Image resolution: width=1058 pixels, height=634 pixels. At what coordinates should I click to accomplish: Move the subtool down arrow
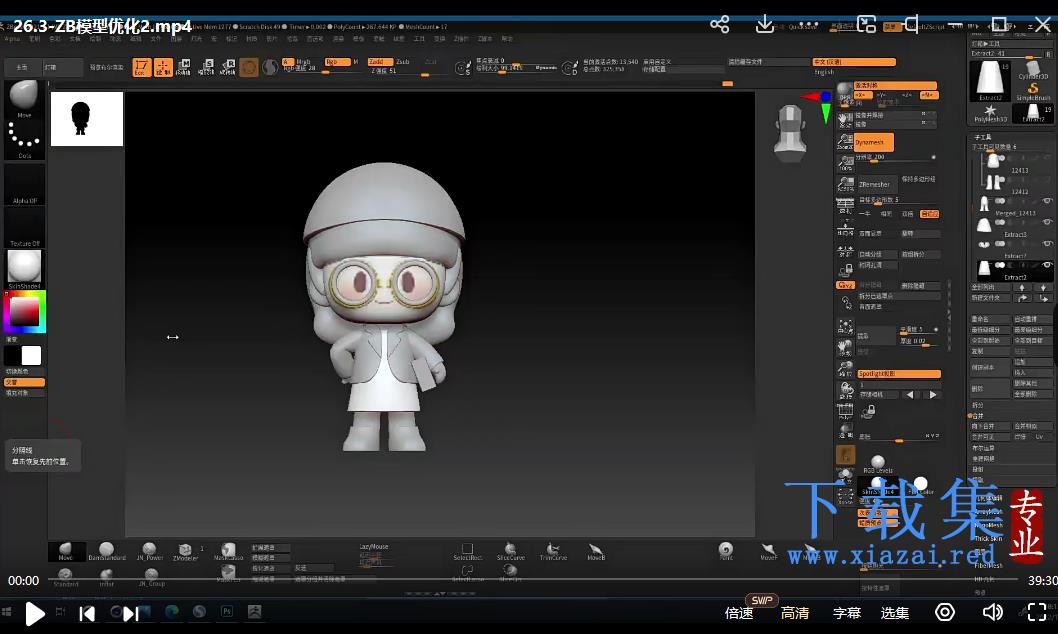pos(1043,287)
